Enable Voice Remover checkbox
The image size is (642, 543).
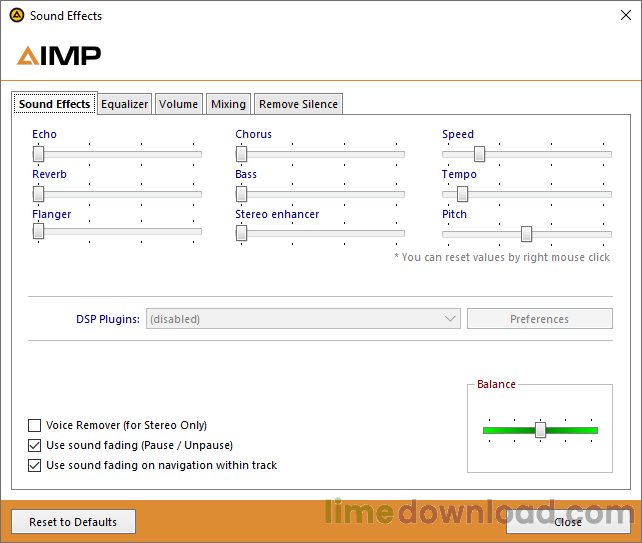pyautogui.click(x=34, y=425)
